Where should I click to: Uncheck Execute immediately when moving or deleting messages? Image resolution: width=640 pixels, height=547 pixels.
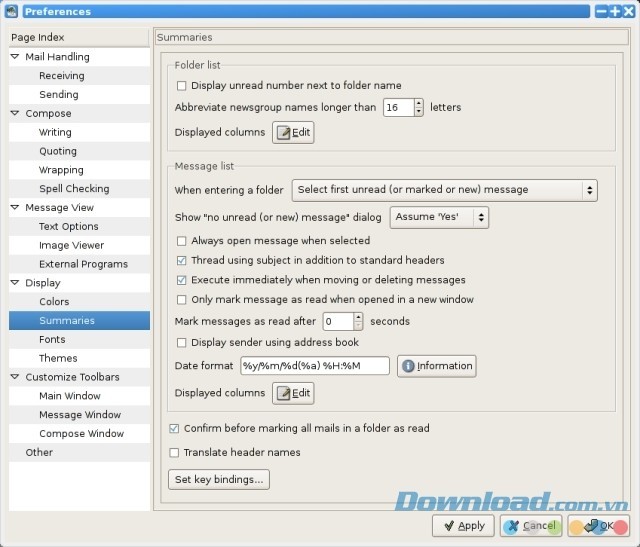[182, 280]
